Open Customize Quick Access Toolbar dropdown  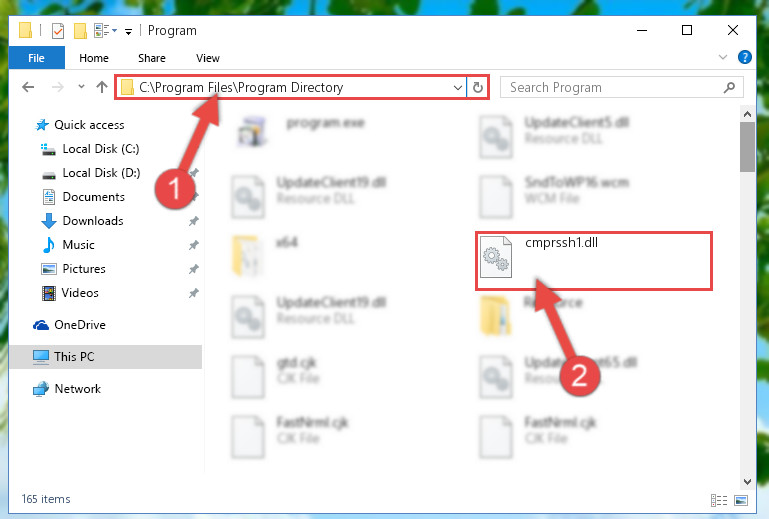coord(128,32)
